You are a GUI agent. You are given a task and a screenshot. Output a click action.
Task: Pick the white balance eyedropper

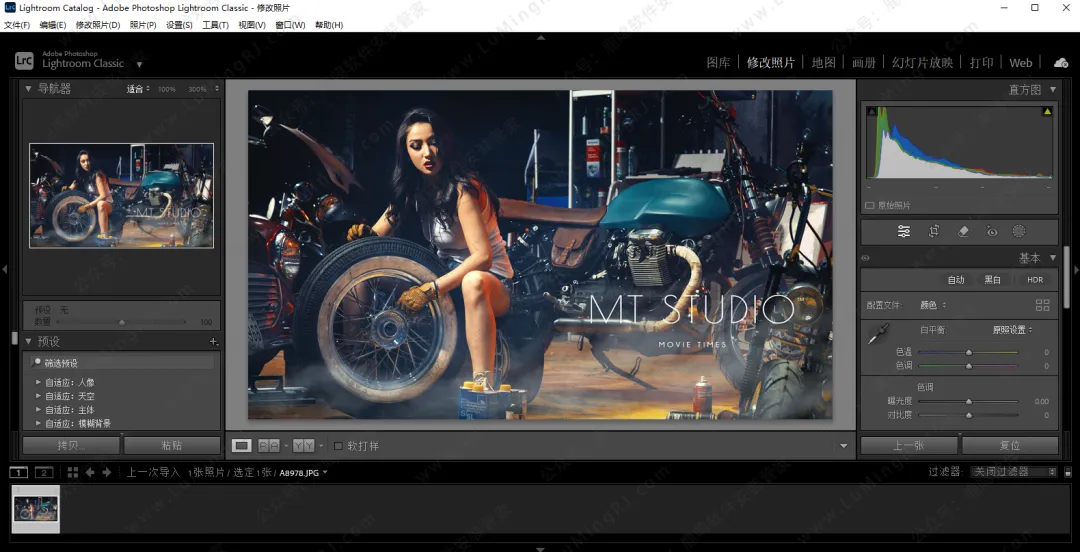click(878, 335)
